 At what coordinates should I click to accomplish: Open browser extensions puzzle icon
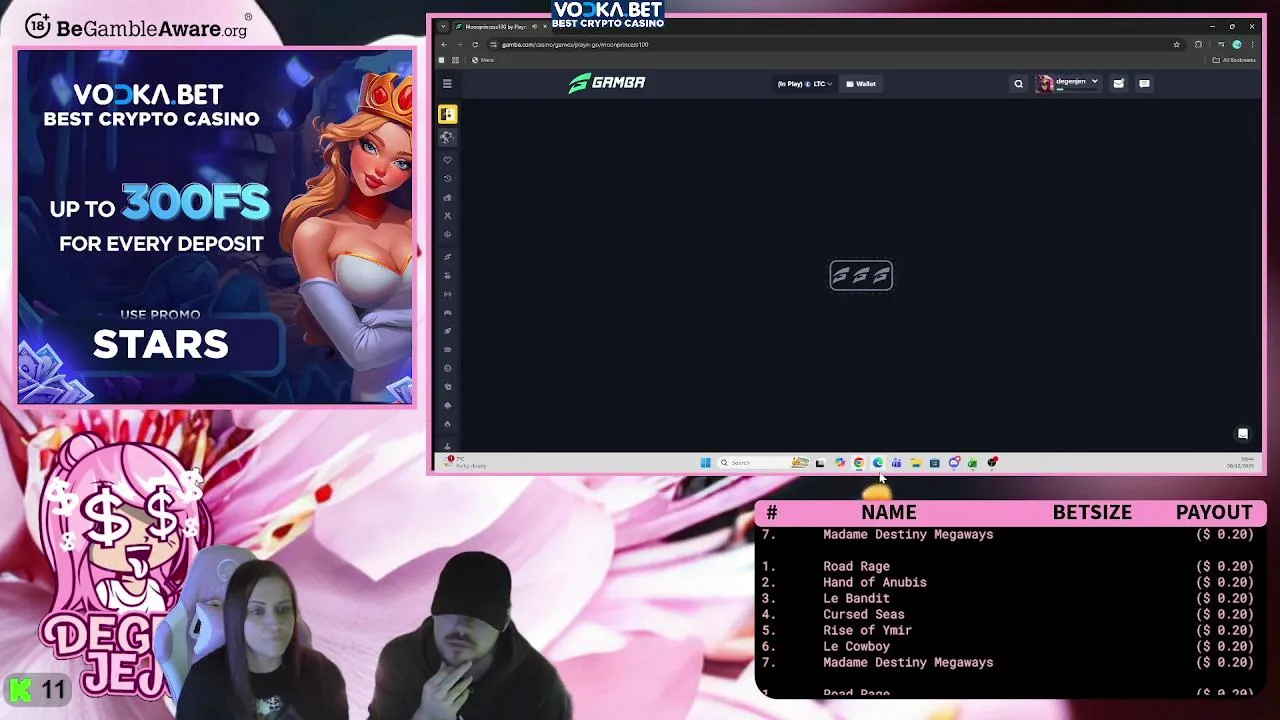point(1198,44)
